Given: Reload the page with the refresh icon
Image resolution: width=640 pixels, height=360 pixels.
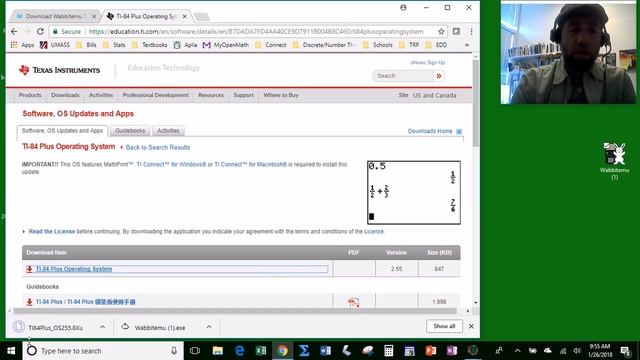Looking at the screenshot, I should pyautogui.click(x=40, y=31).
